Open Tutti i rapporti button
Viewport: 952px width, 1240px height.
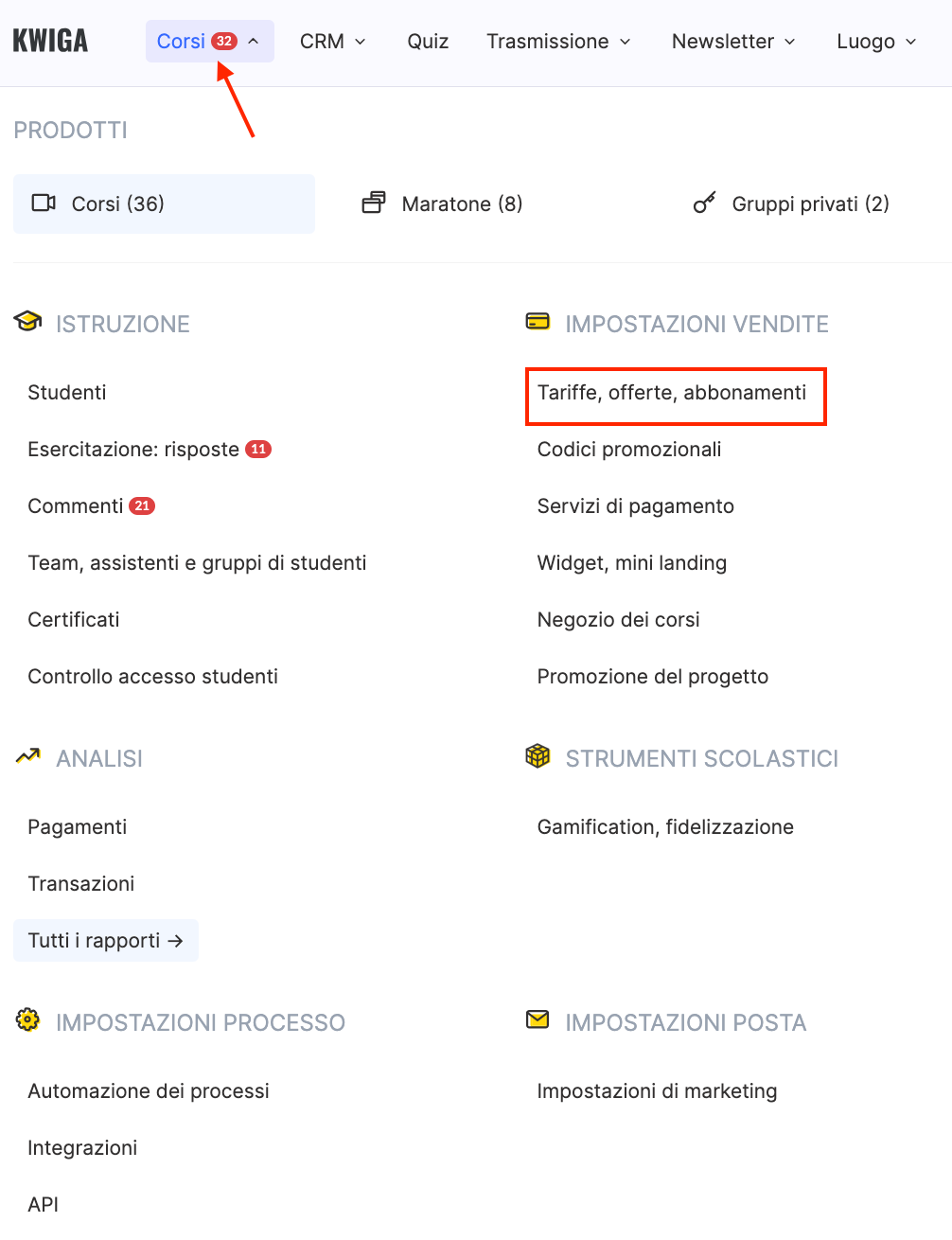click(x=105, y=940)
